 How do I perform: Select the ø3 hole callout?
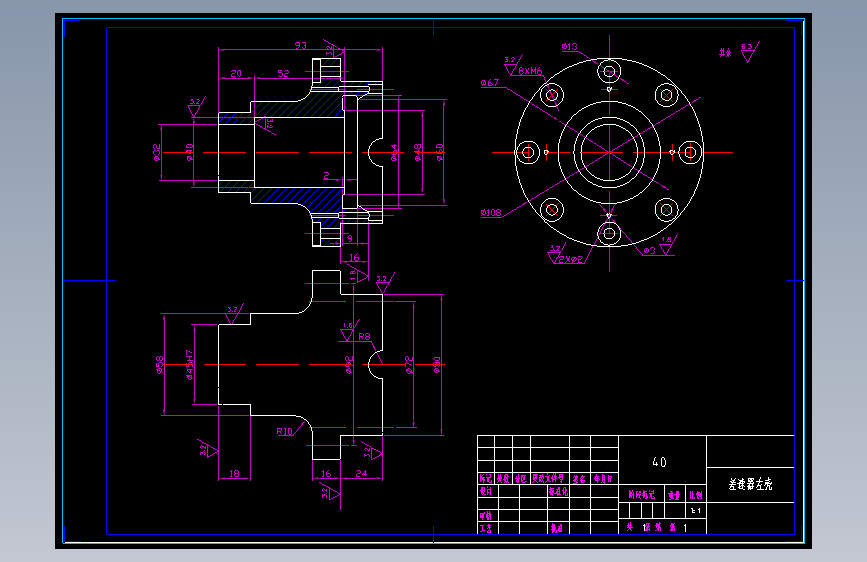649,251
